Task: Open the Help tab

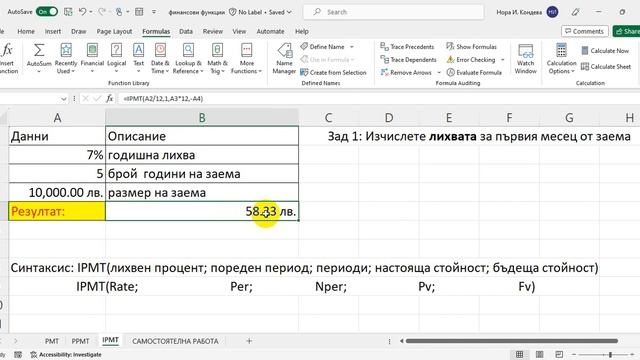Action: (x=302, y=31)
